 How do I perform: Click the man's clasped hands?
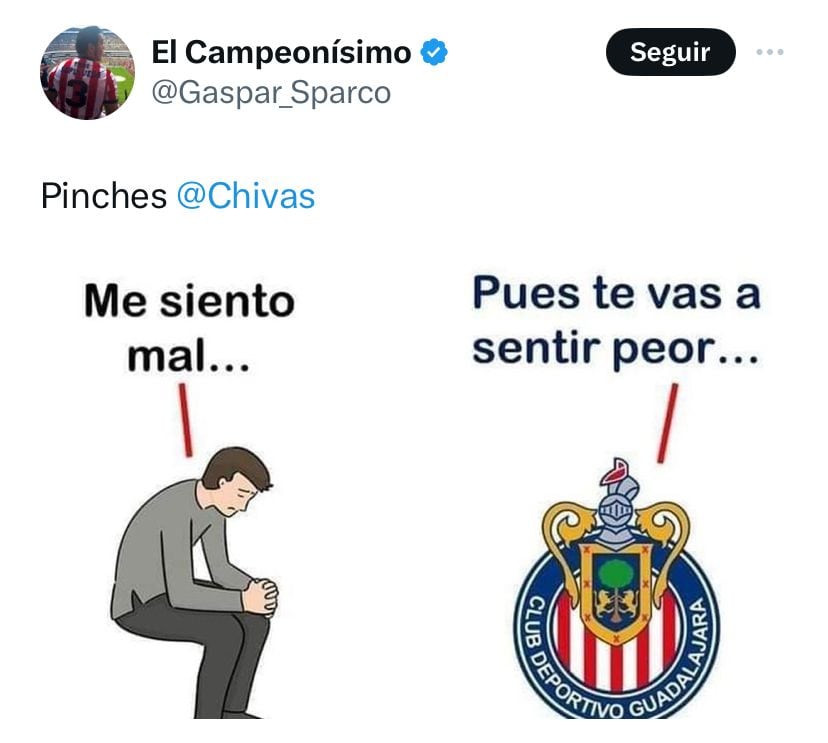[261, 597]
